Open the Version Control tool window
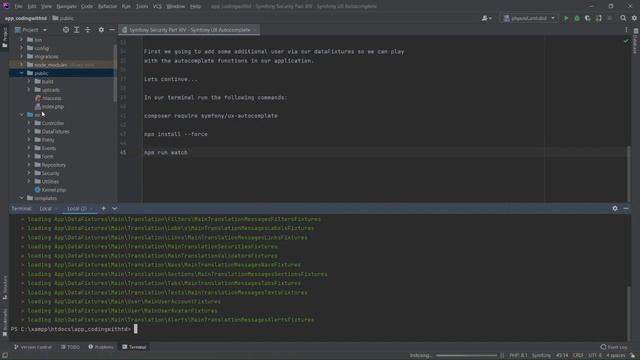 click(33, 347)
